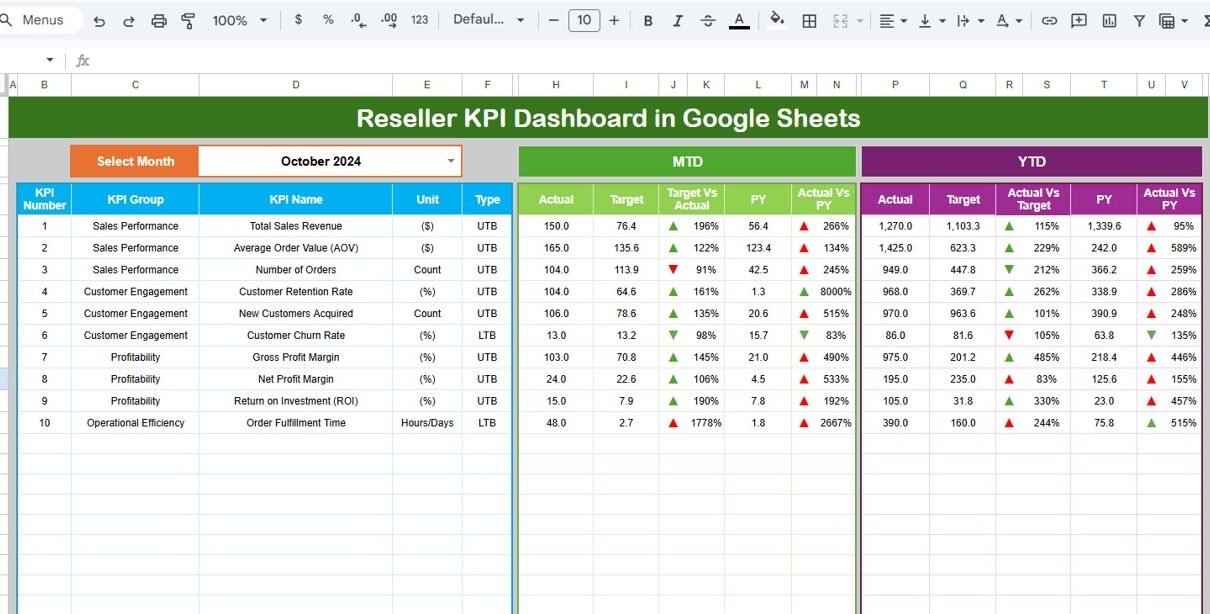
Task: Click the undo arrow icon
Action: pos(99,20)
